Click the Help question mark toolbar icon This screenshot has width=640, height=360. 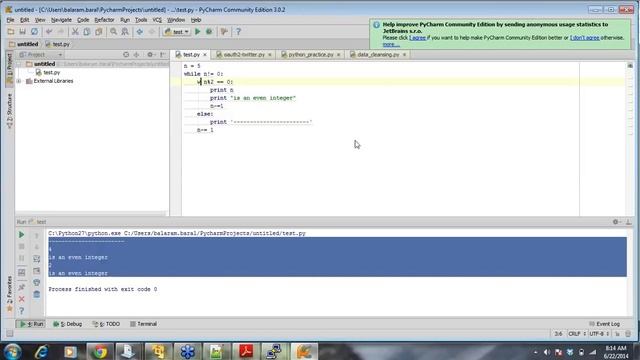coord(238,31)
